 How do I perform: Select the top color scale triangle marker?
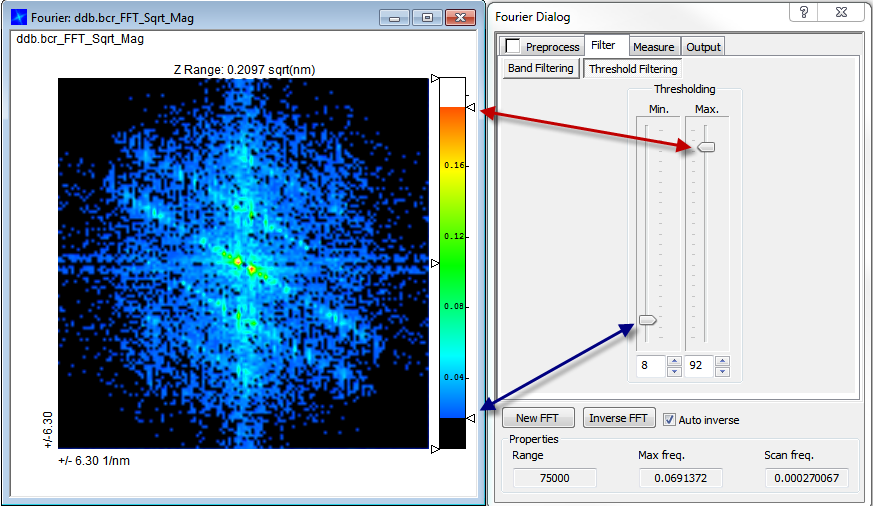pyautogui.click(x=435, y=78)
